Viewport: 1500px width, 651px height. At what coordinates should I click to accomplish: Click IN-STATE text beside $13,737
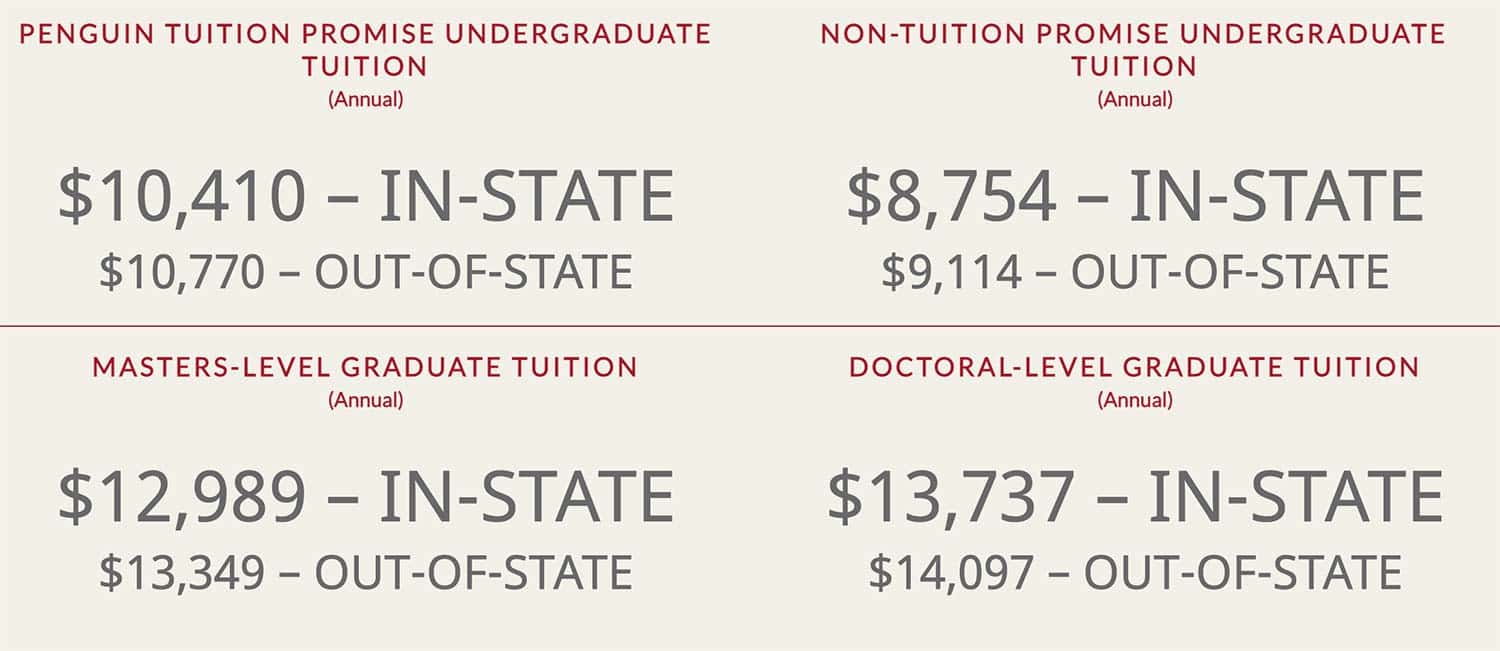coord(1295,497)
